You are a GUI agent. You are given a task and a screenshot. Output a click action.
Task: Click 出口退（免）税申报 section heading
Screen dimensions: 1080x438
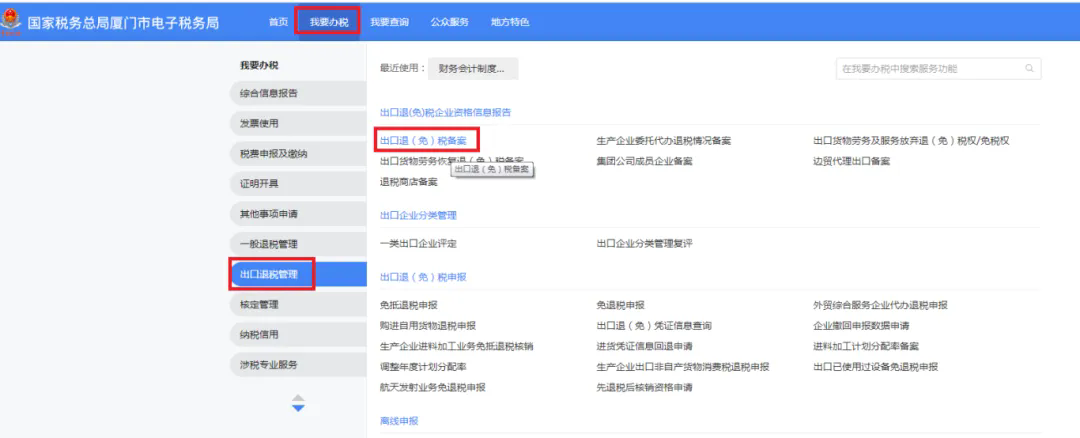click(423, 277)
